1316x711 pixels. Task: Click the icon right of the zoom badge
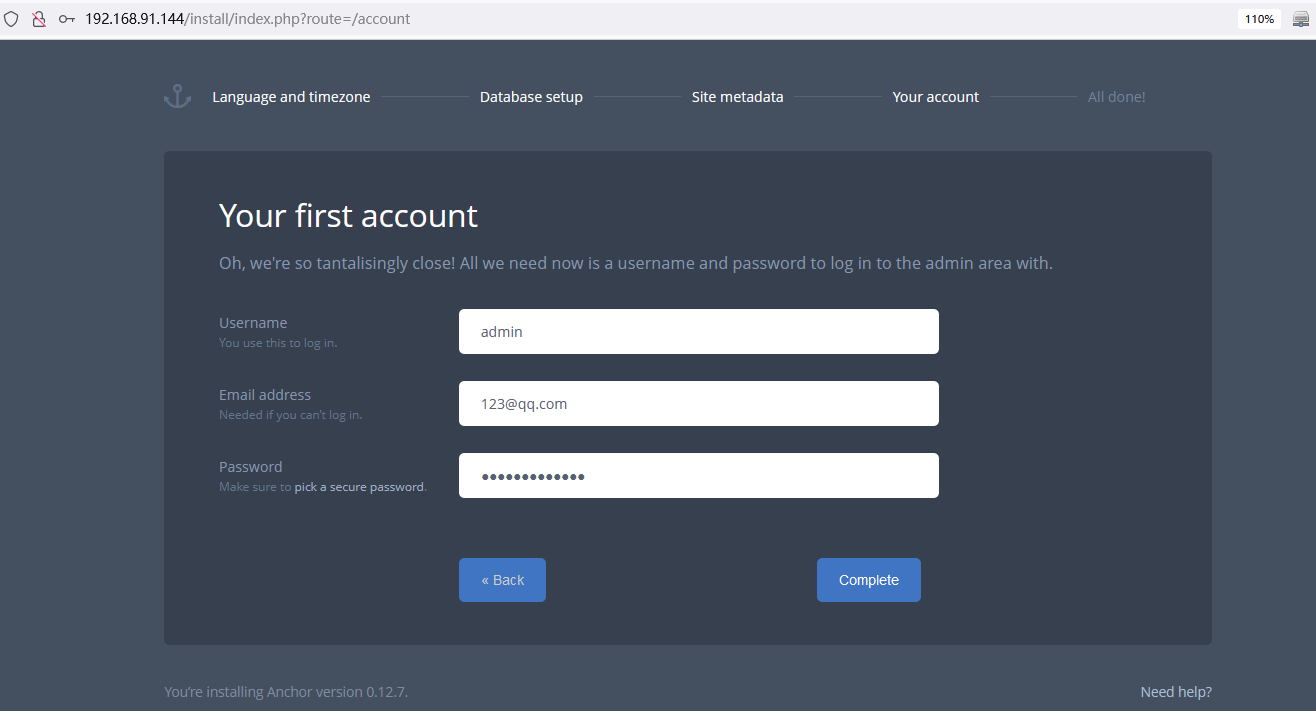(x=1301, y=19)
